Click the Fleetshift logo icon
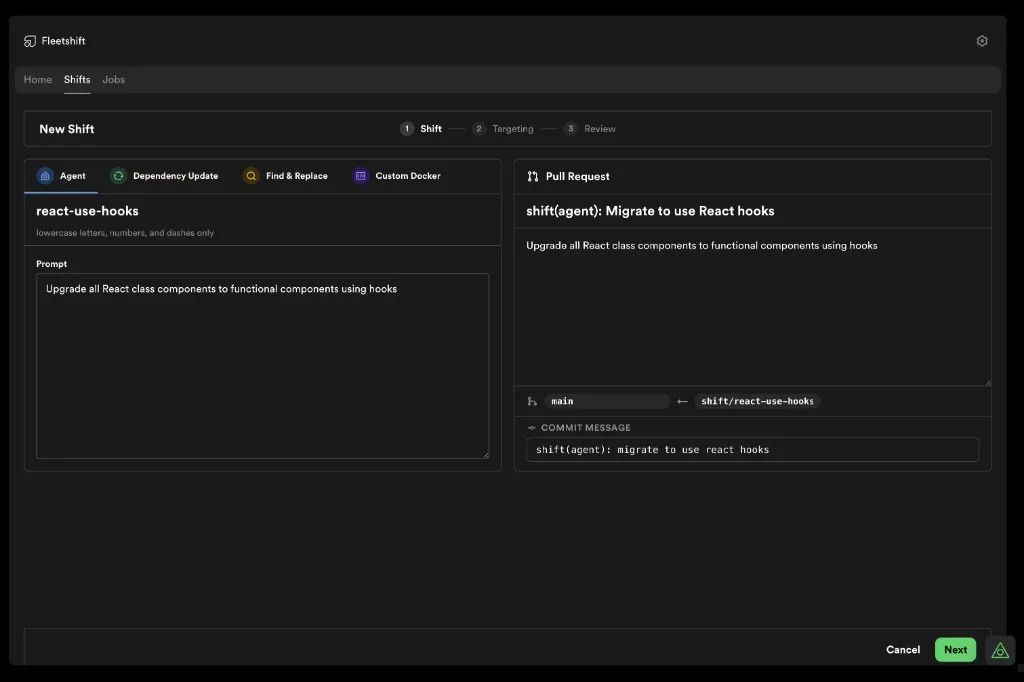 (30, 41)
